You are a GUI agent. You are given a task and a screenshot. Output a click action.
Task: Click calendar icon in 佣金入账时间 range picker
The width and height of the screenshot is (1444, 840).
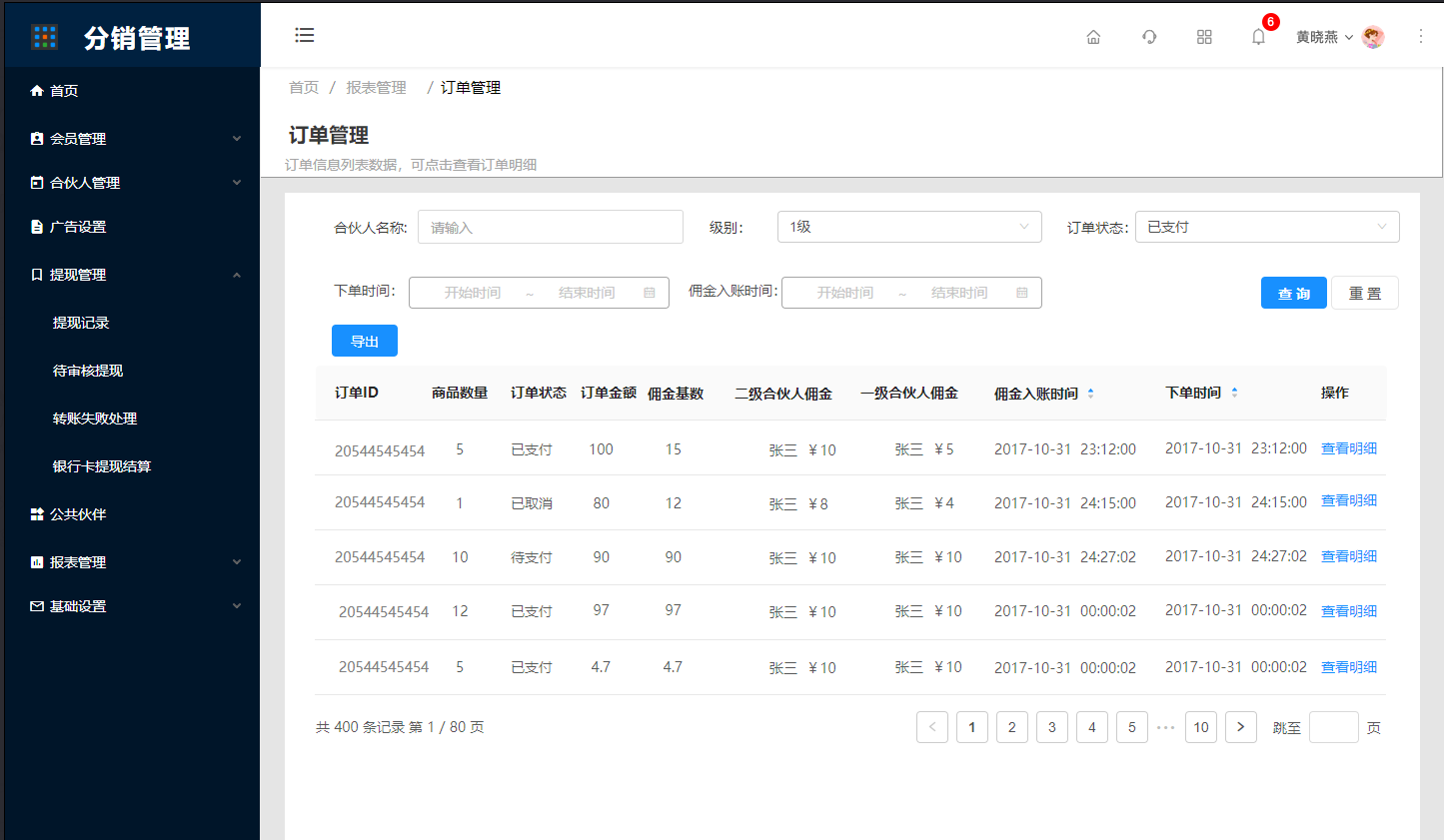[1022, 293]
